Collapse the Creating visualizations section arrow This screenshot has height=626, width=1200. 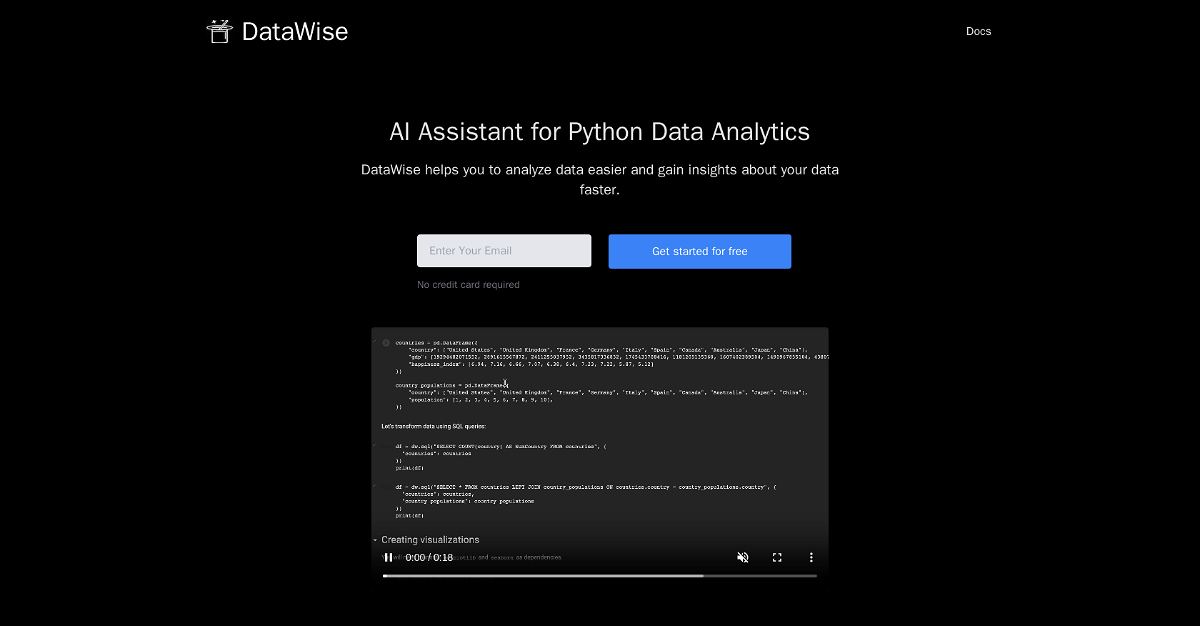coord(375,540)
